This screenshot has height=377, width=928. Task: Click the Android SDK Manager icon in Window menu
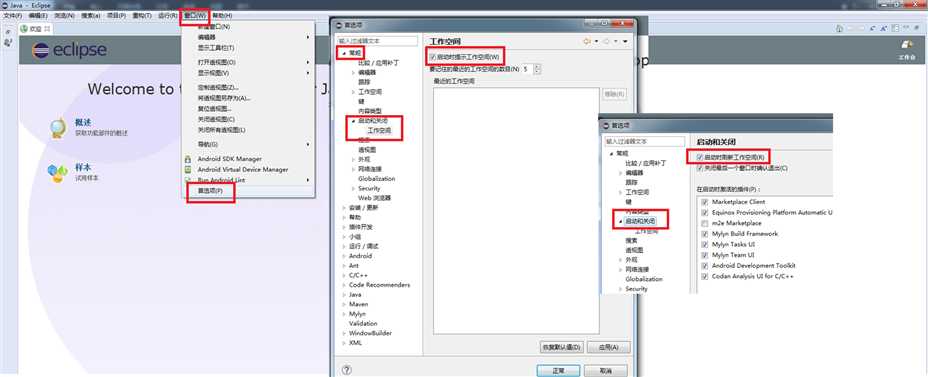tap(188, 159)
